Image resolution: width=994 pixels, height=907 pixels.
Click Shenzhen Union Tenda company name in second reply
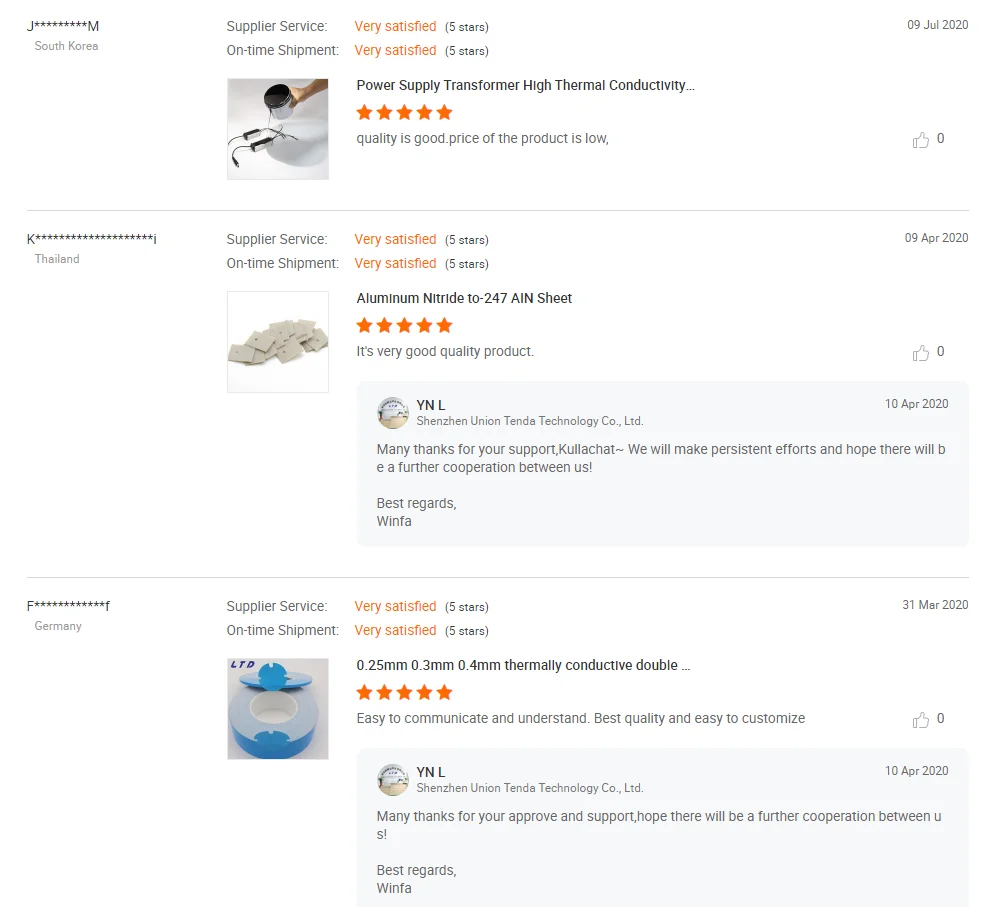click(x=530, y=789)
